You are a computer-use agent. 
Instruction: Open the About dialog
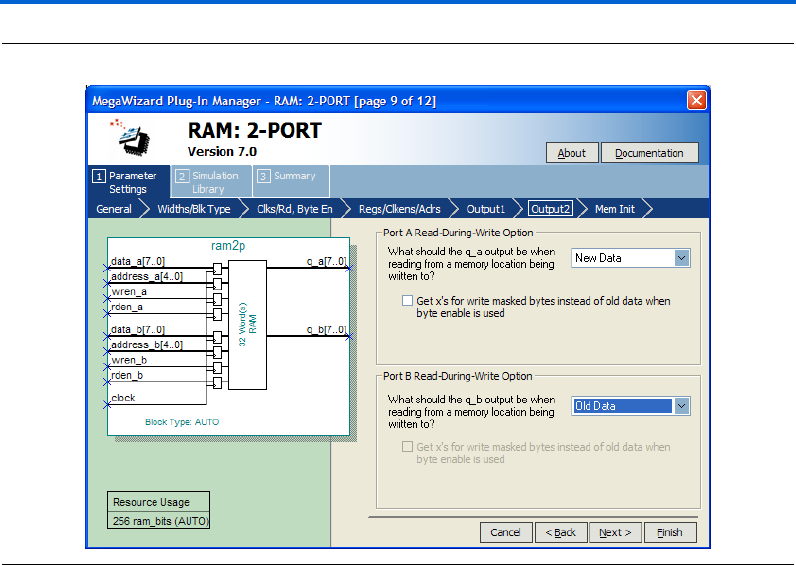(572, 153)
